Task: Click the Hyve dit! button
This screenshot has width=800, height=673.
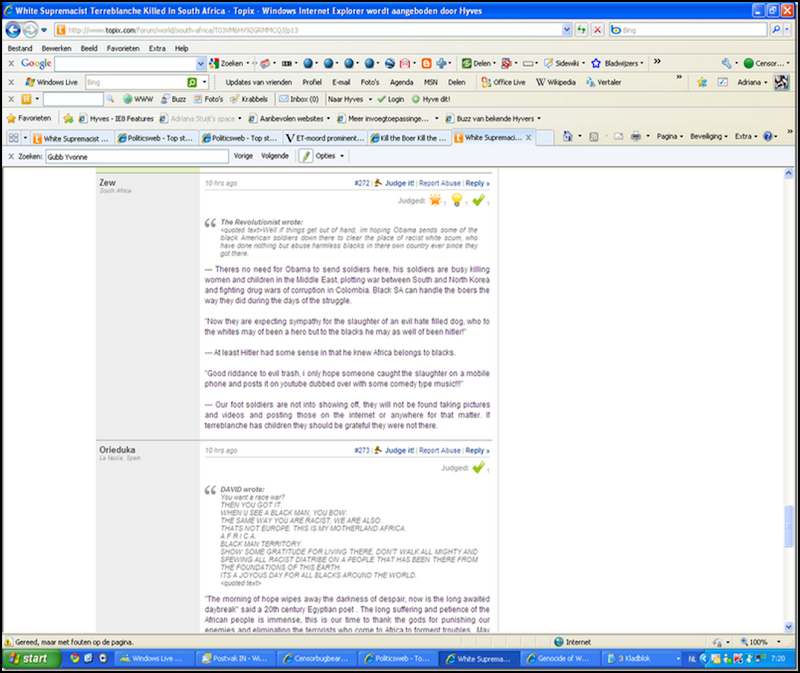Action: pyautogui.click(x=431, y=99)
